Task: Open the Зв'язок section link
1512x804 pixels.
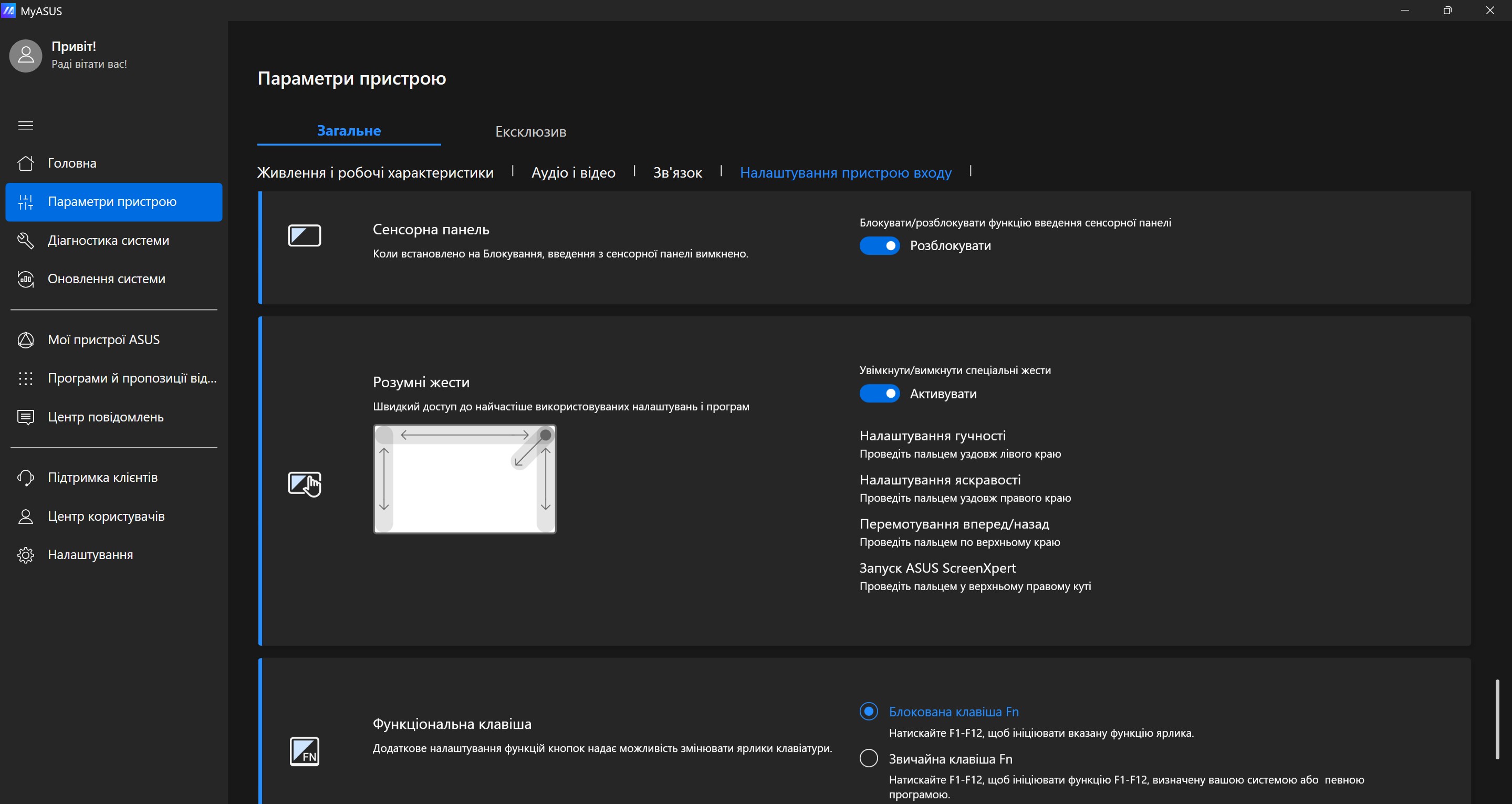Action: [677, 173]
